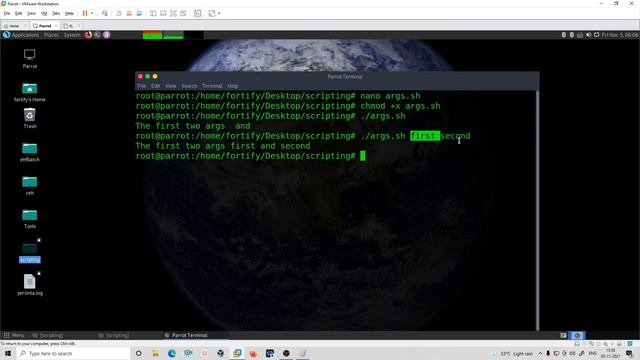Switch to the Home tab in VMware
The width and height of the screenshot is (640, 360).
pos(14,26)
